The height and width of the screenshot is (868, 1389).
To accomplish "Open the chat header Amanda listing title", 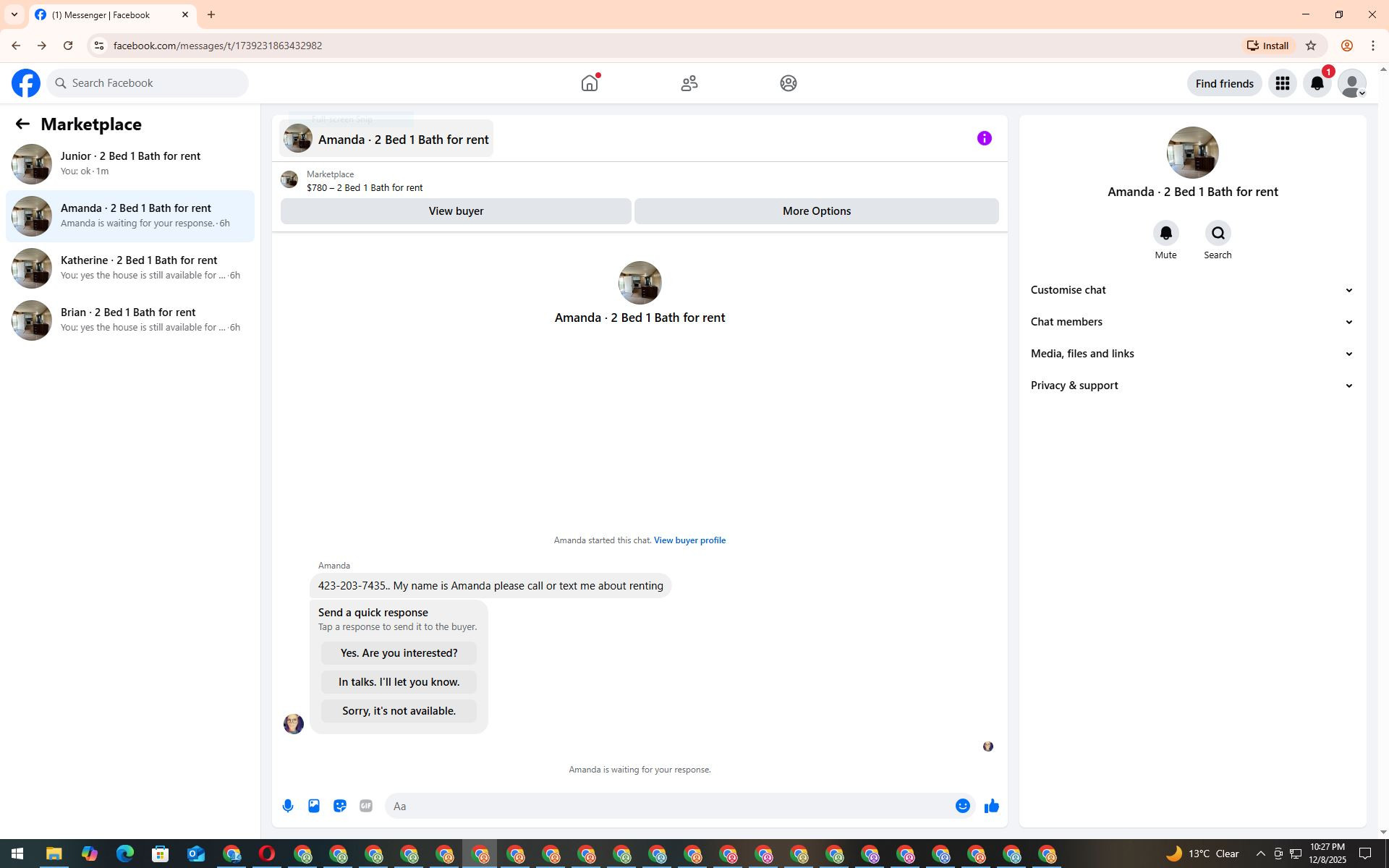I will (386, 139).
